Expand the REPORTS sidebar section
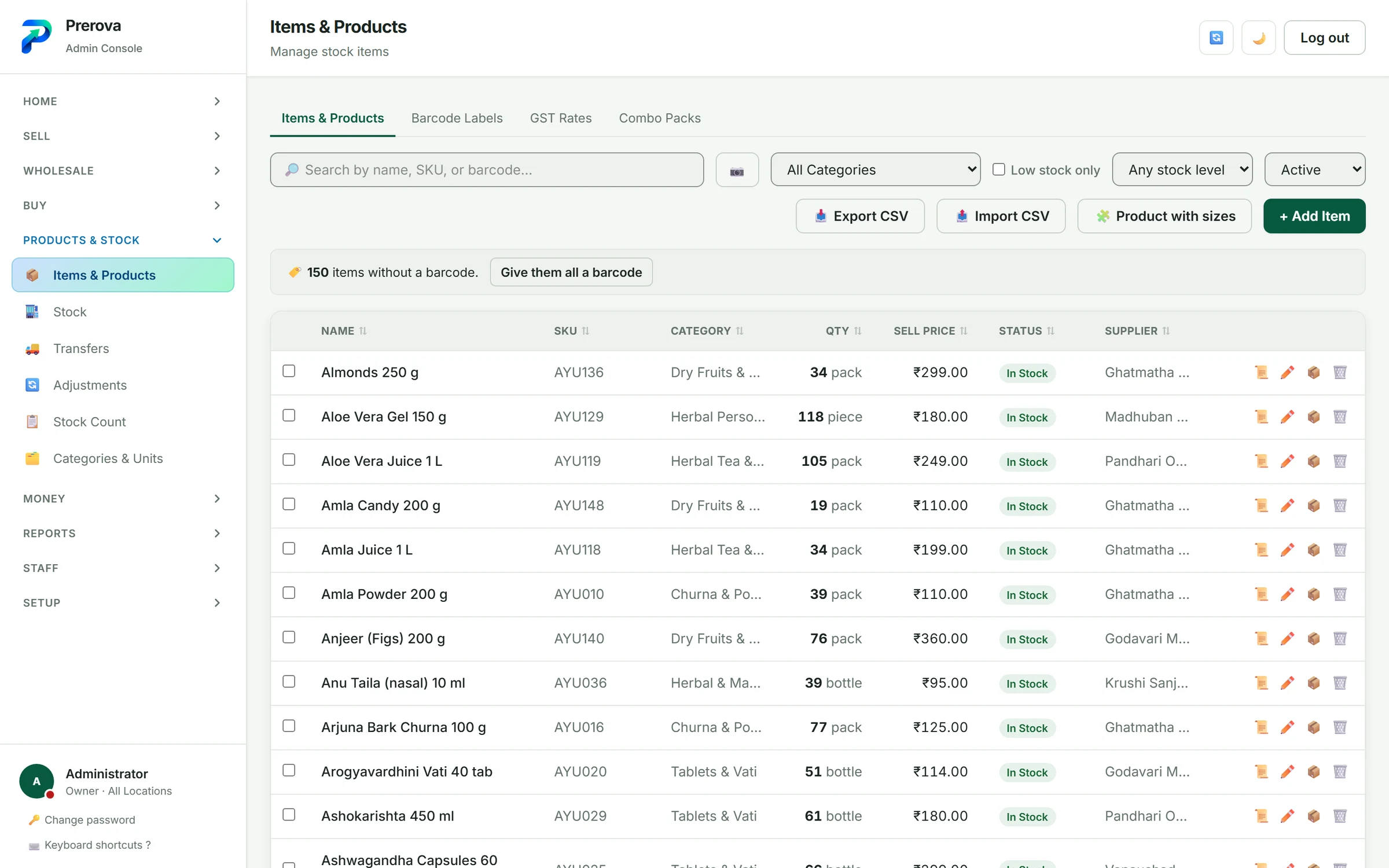Viewport: 1389px width, 868px height. 123,534
